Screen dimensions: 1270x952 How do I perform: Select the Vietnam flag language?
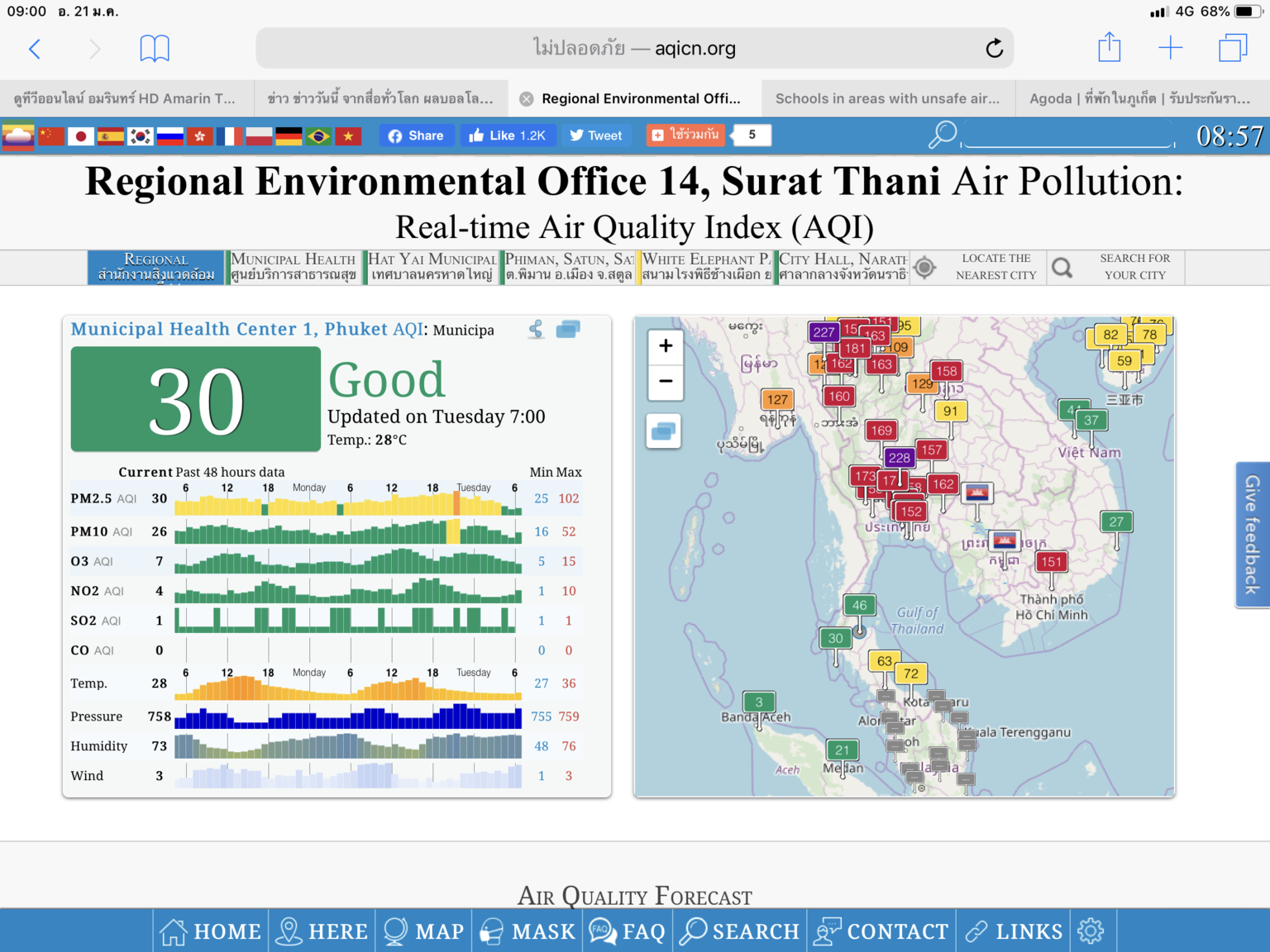click(348, 136)
